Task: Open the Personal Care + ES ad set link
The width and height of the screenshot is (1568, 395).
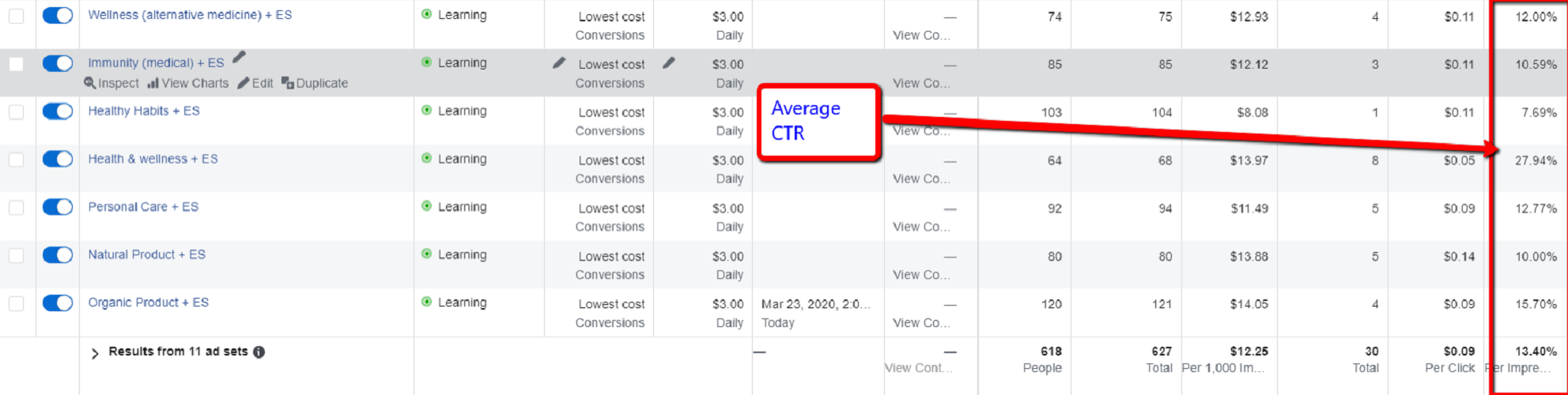Action: (x=143, y=207)
